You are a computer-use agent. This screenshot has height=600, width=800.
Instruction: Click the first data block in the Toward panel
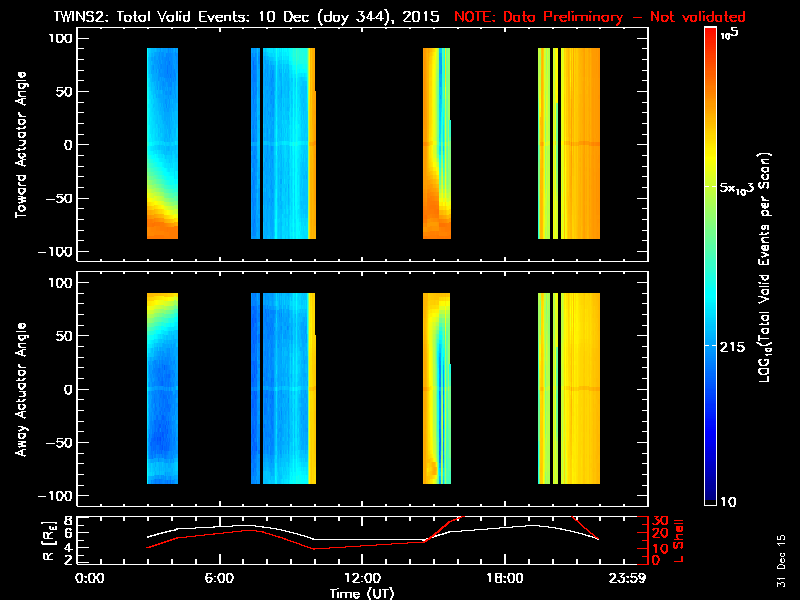pyautogui.click(x=162, y=143)
